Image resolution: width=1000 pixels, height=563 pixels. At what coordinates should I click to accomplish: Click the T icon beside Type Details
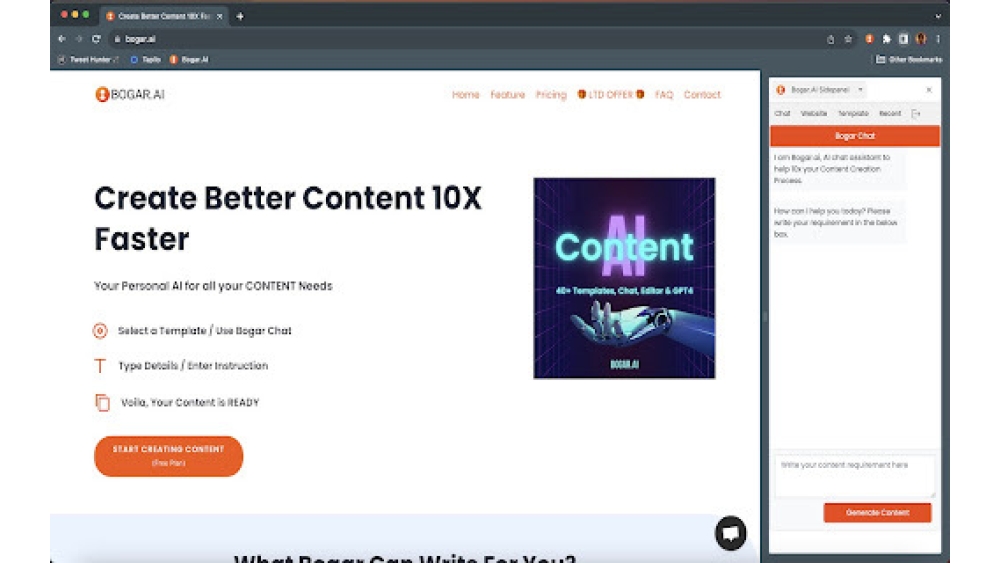tap(100, 366)
